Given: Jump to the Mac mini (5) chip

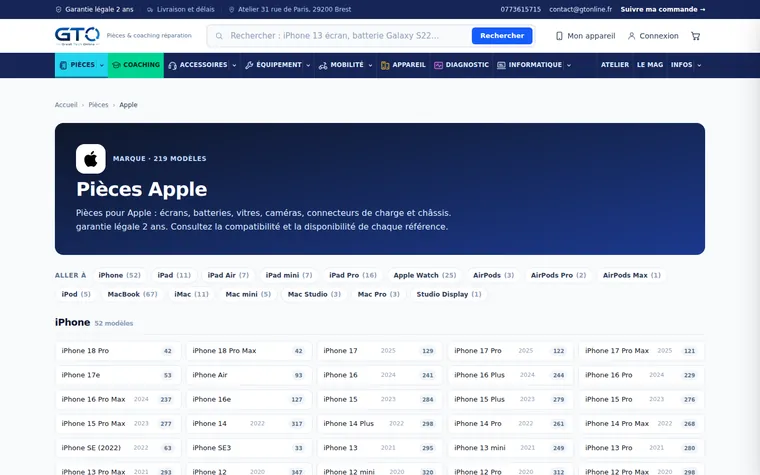Looking at the screenshot, I should coord(248,294).
